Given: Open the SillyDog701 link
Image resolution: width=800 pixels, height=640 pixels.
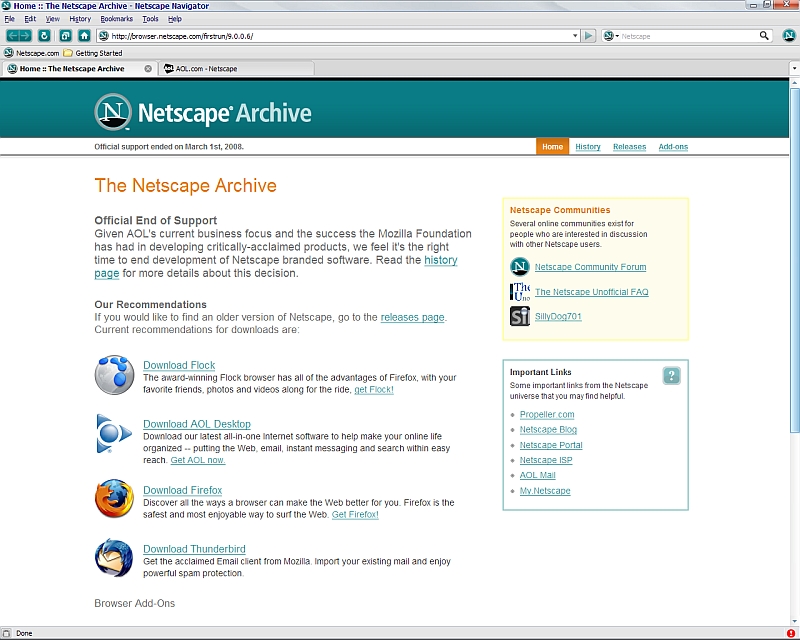Looking at the screenshot, I should [x=558, y=316].
